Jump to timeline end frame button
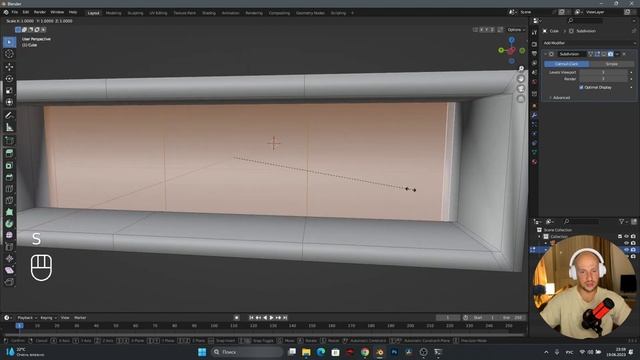This screenshot has height=360, width=640. [285, 318]
